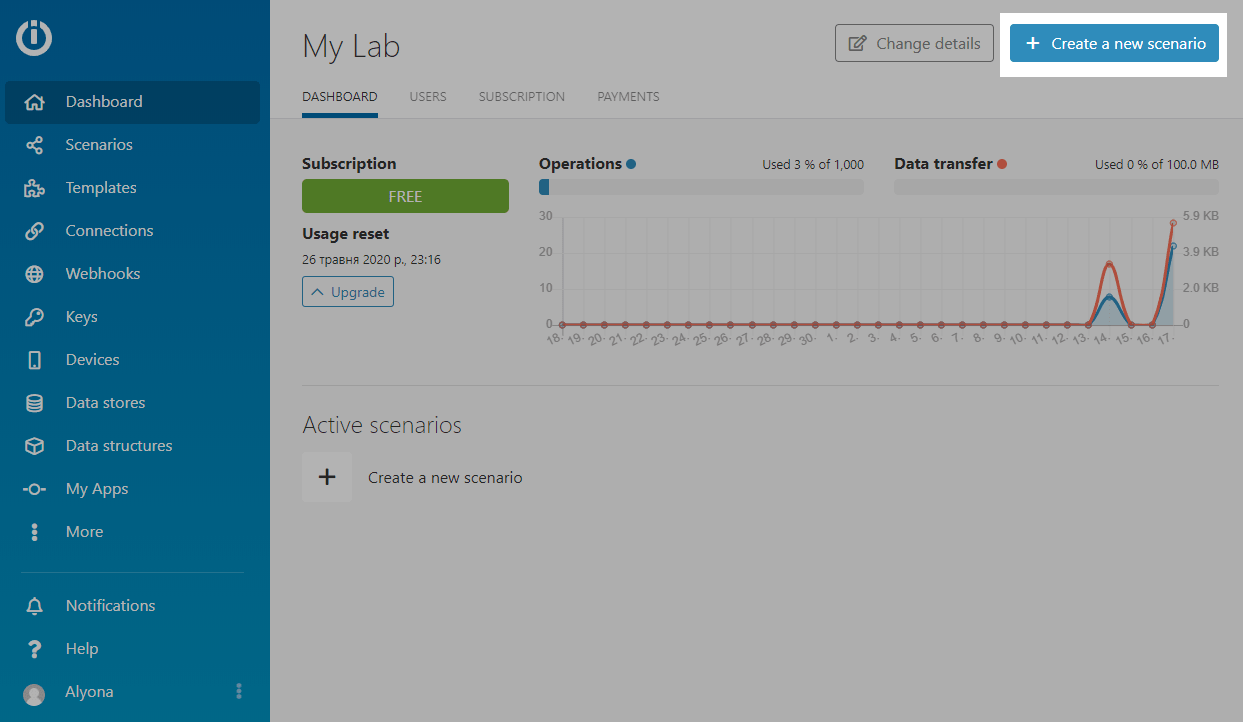This screenshot has width=1243, height=722.
Task: Expand the More sidebar menu
Action: click(84, 532)
